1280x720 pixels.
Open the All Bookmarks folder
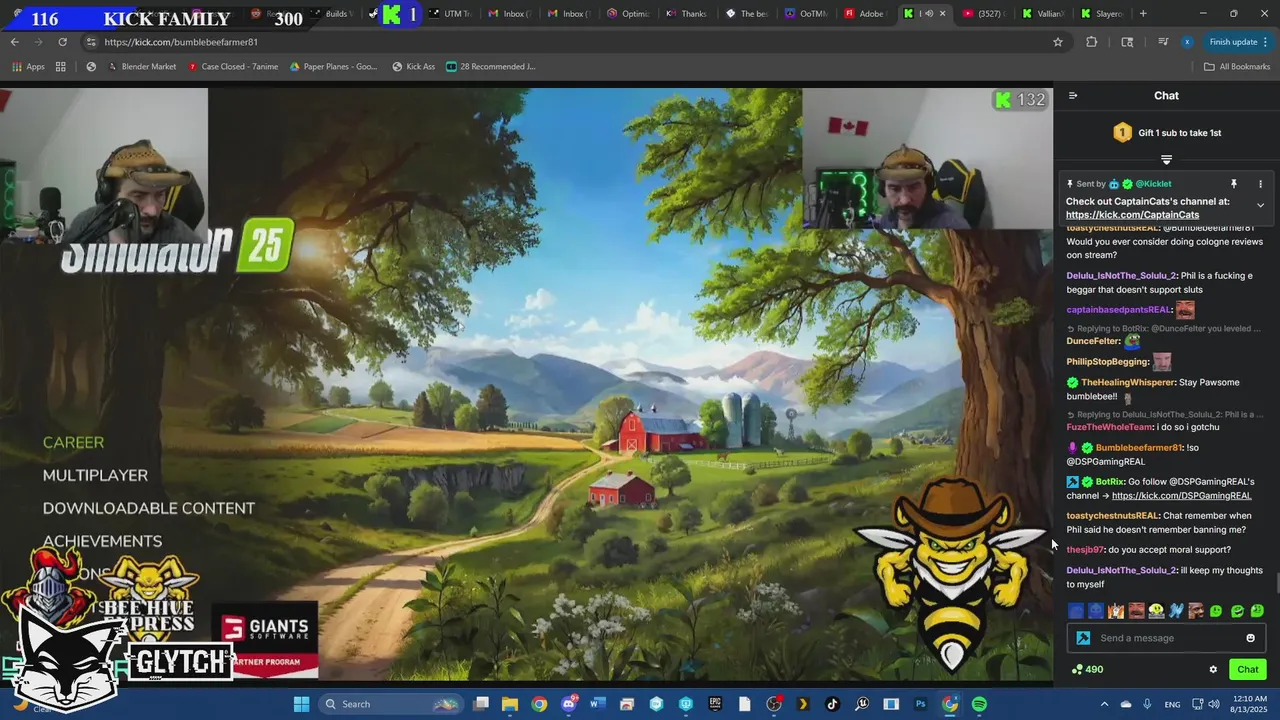1237,67
